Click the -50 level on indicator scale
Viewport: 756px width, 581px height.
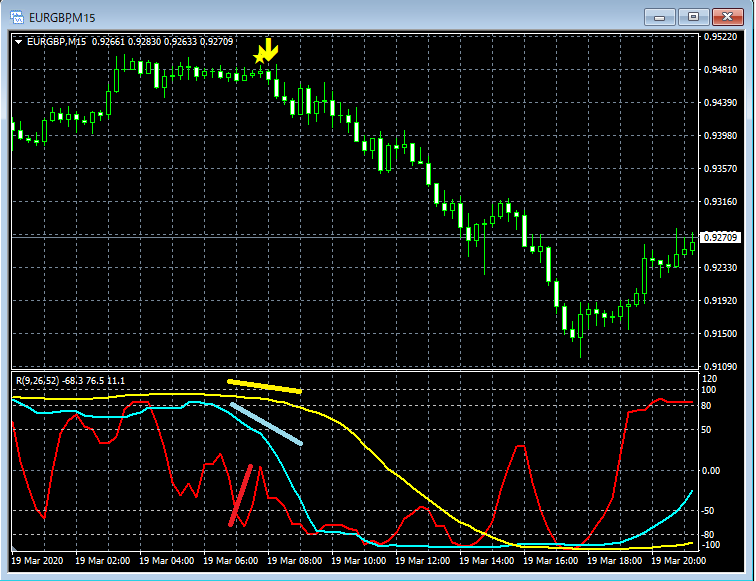pos(708,511)
